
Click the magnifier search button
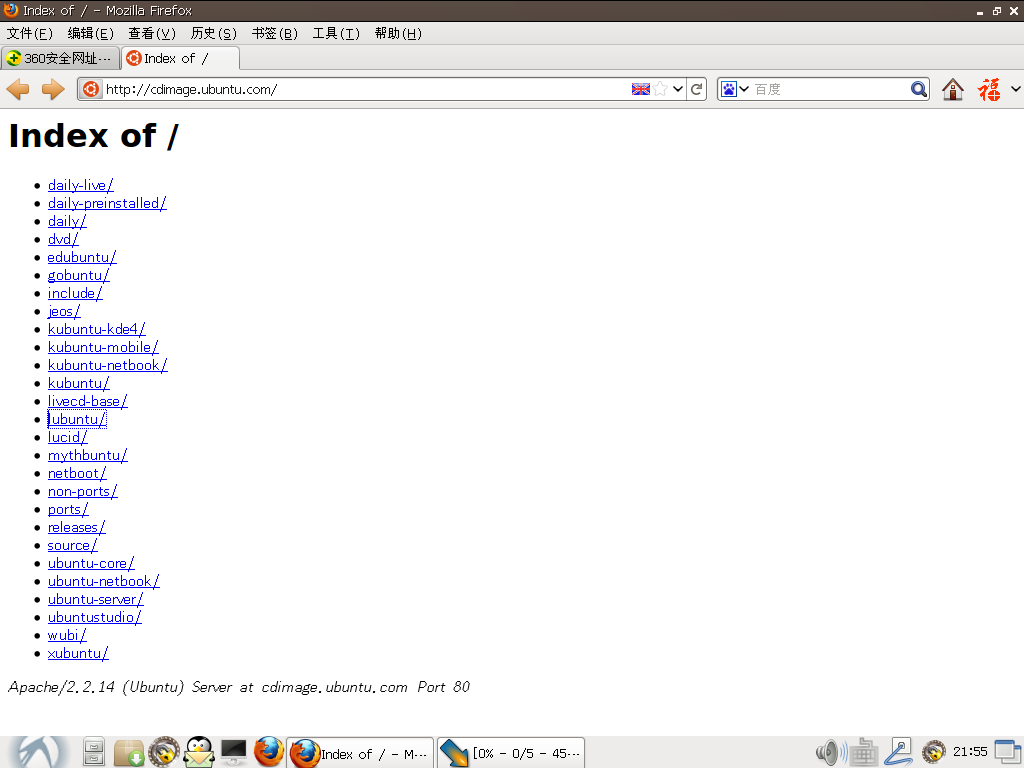pyautogui.click(x=919, y=89)
